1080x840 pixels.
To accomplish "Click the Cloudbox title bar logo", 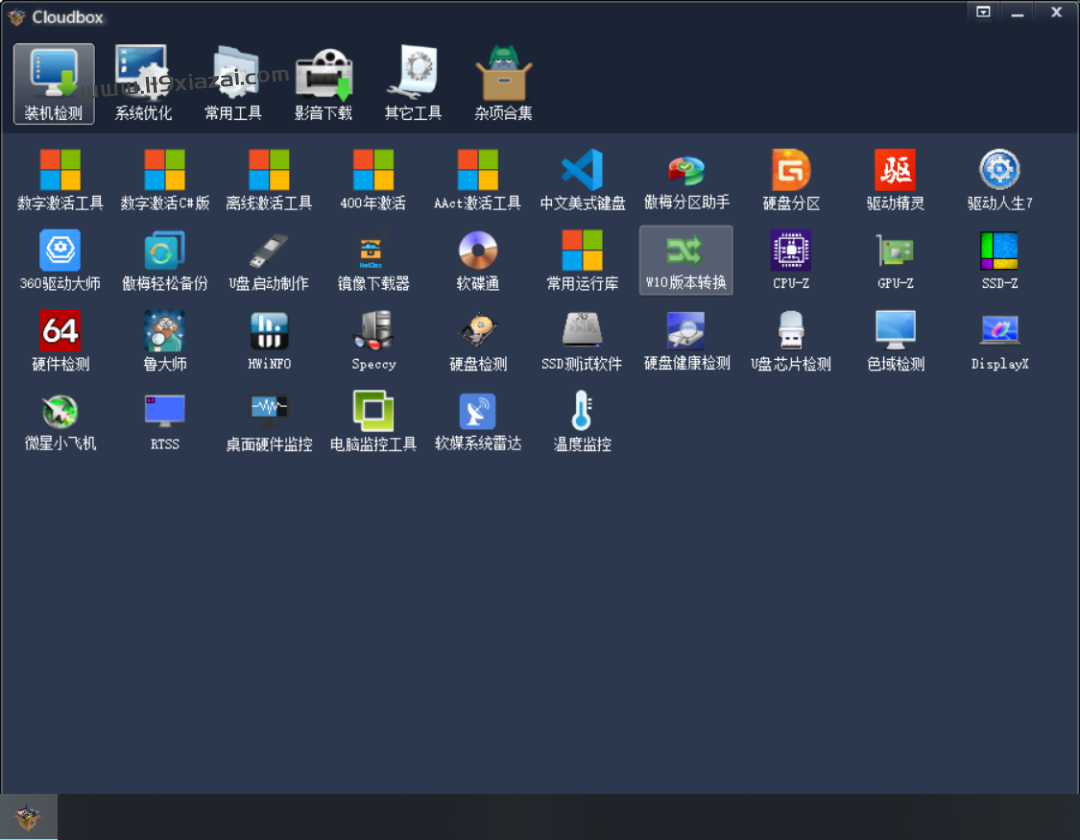I will (x=17, y=17).
